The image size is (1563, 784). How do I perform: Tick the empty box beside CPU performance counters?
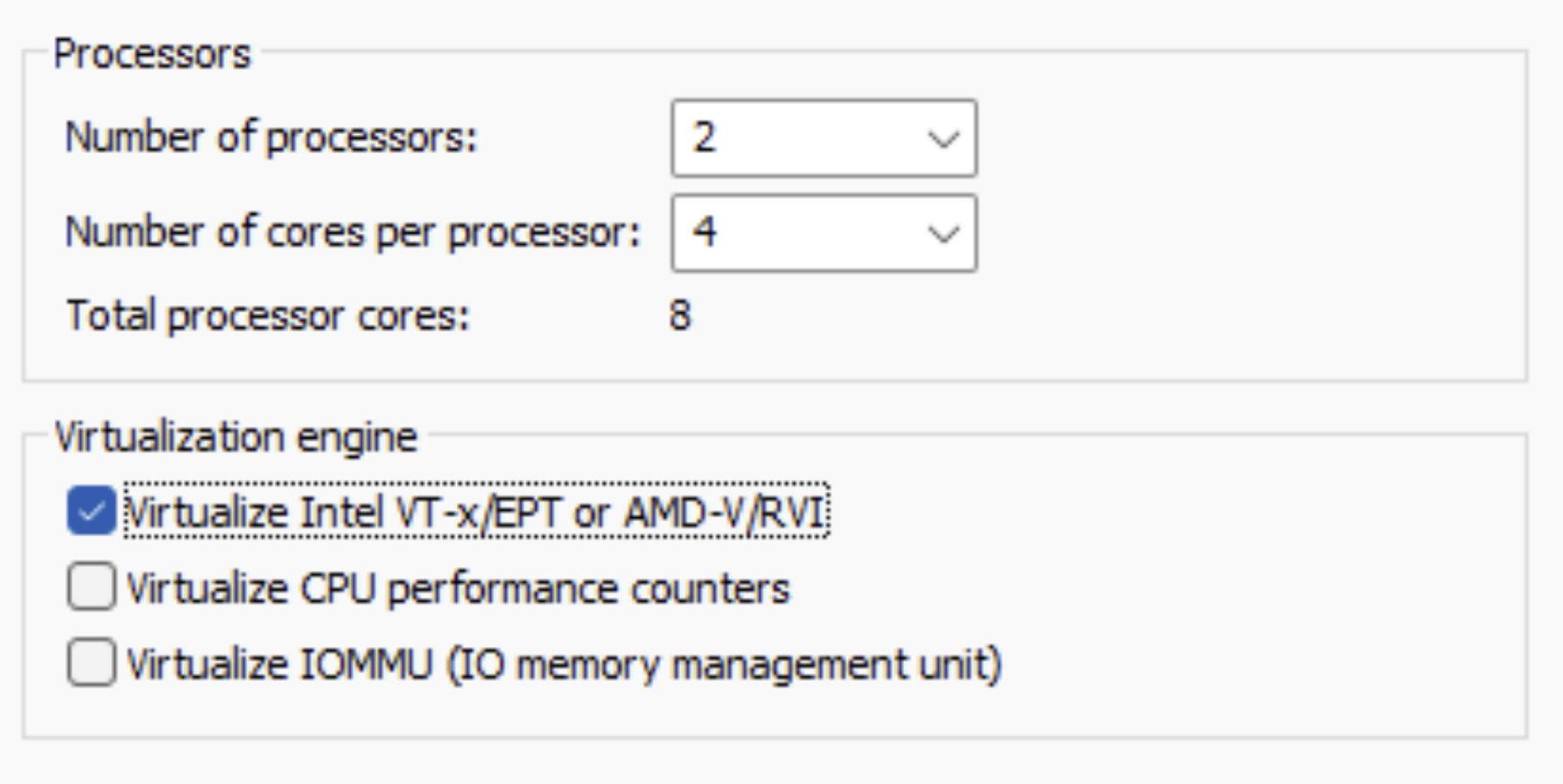coord(92,586)
